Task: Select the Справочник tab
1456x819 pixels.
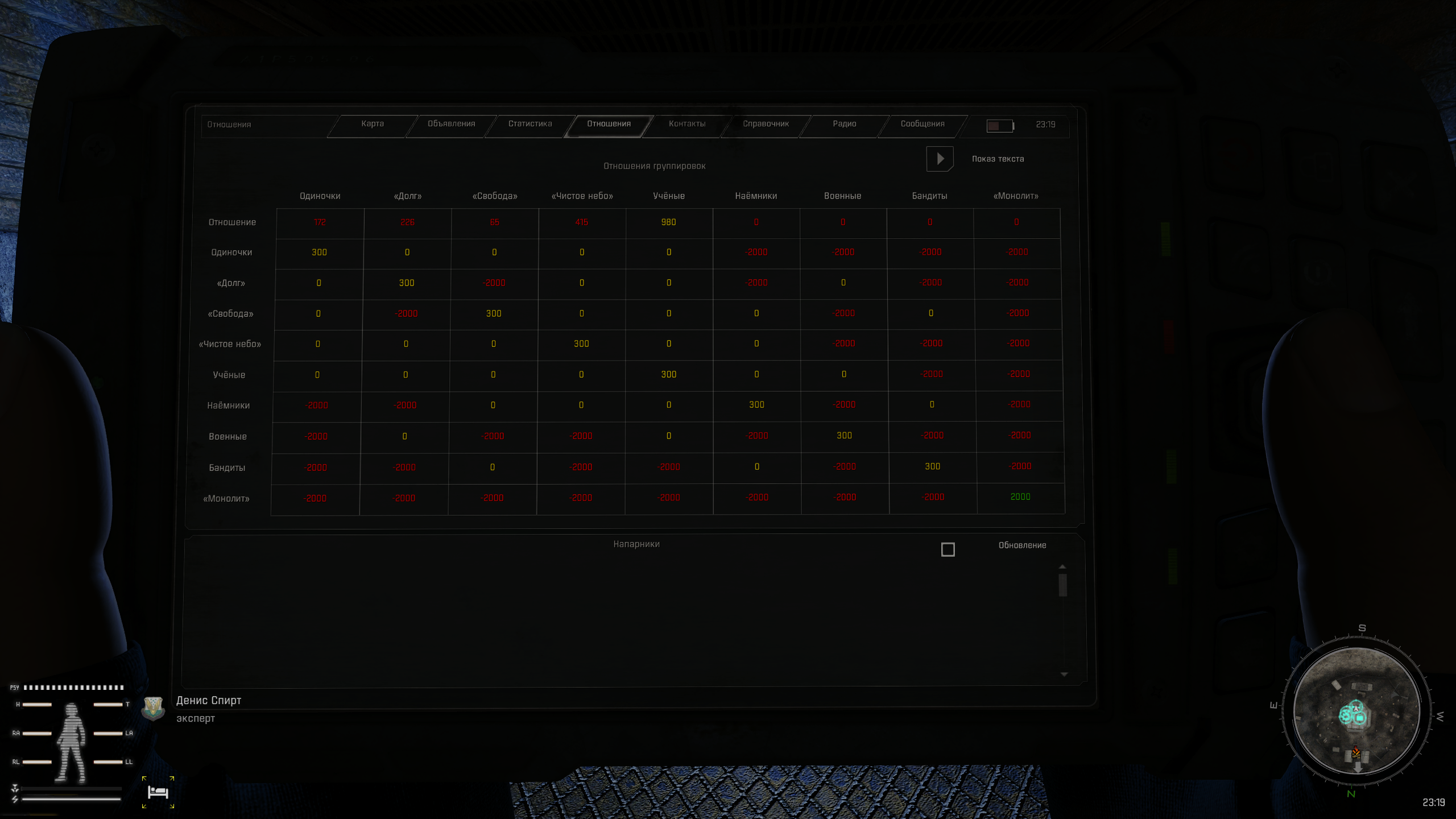Action: pyautogui.click(x=766, y=124)
